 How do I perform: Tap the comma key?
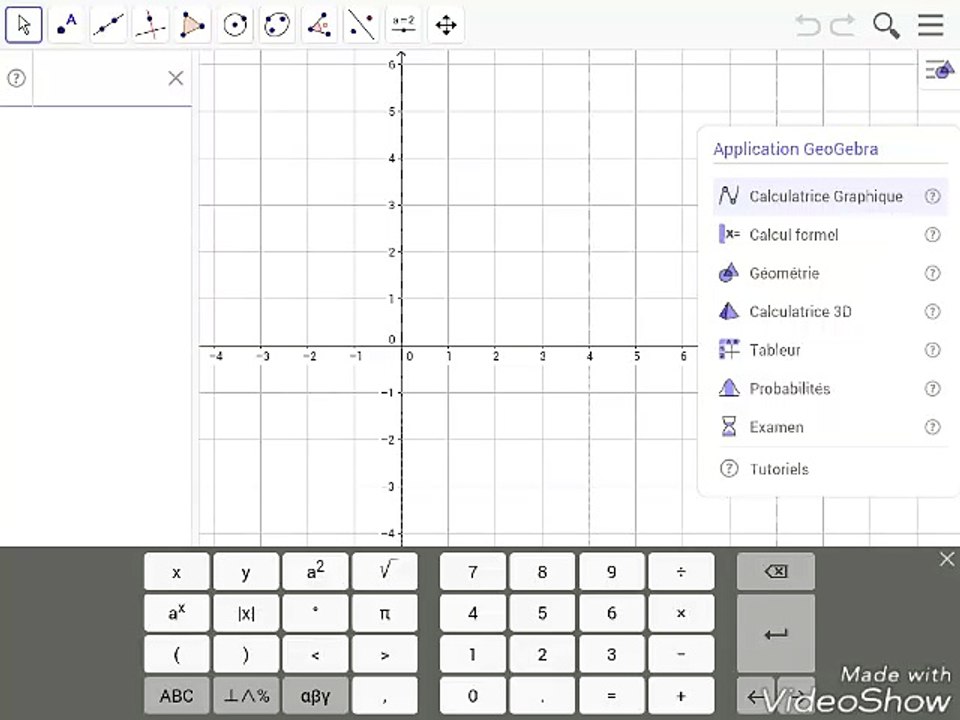pos(385,696)
